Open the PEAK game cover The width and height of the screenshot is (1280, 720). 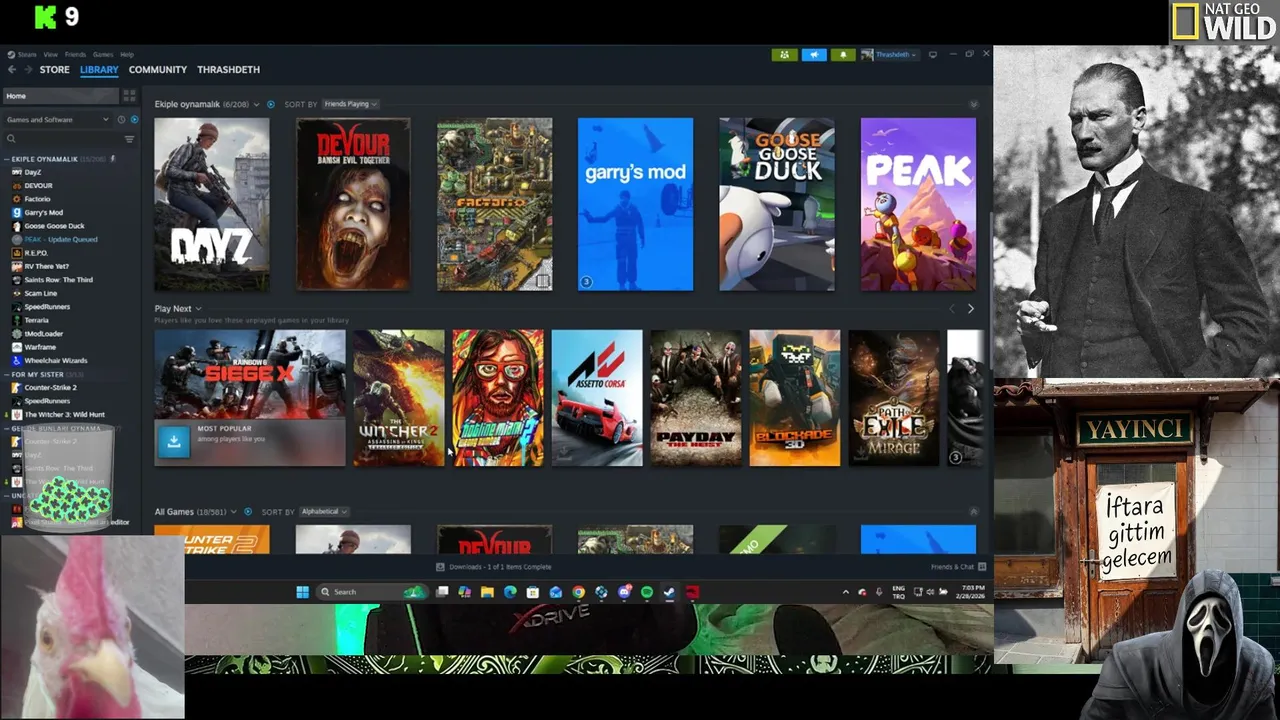coord(918,204)
